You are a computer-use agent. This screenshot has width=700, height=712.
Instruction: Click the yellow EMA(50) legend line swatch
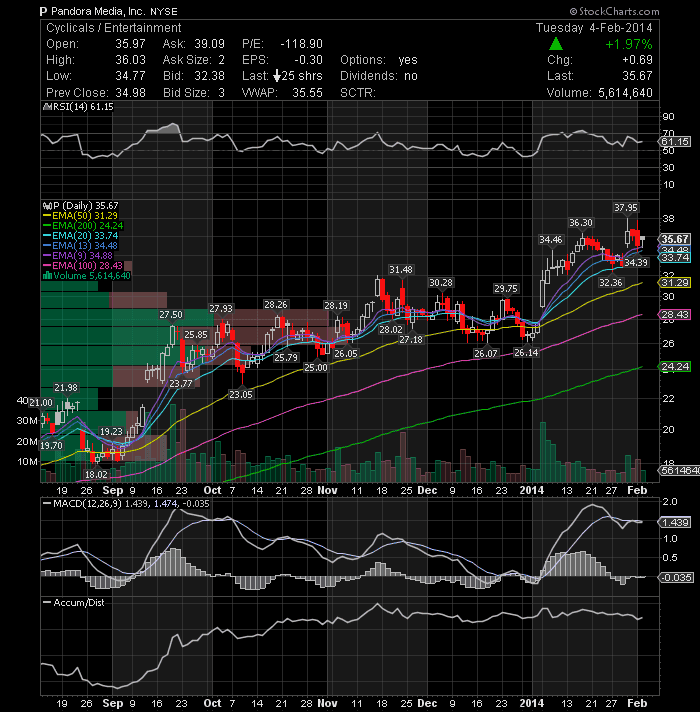coord(47,216)
